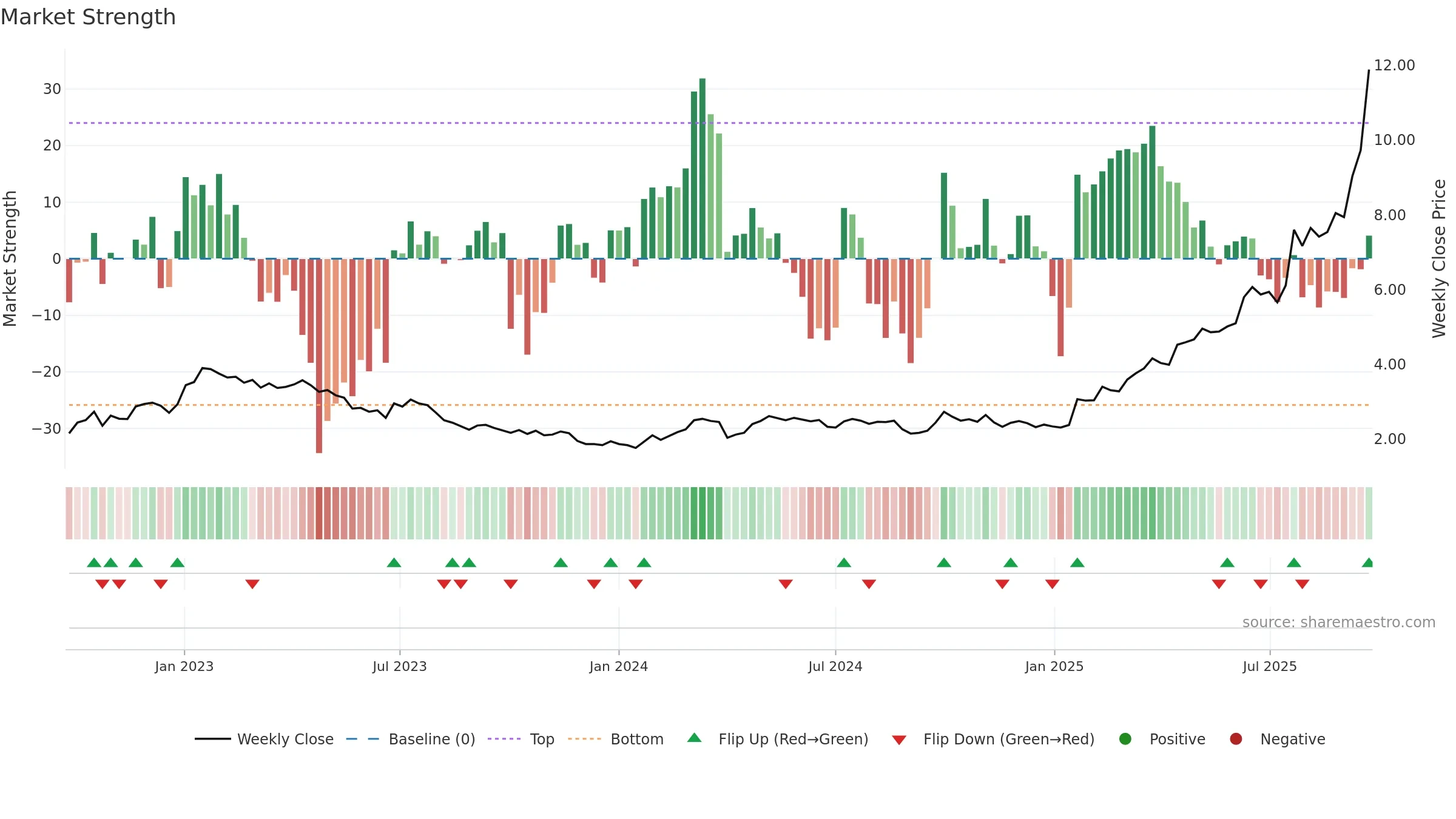1456x819 pixels.
Task: Click the Flip Down (Green→Red) legend item
Action: coord(993,739)
